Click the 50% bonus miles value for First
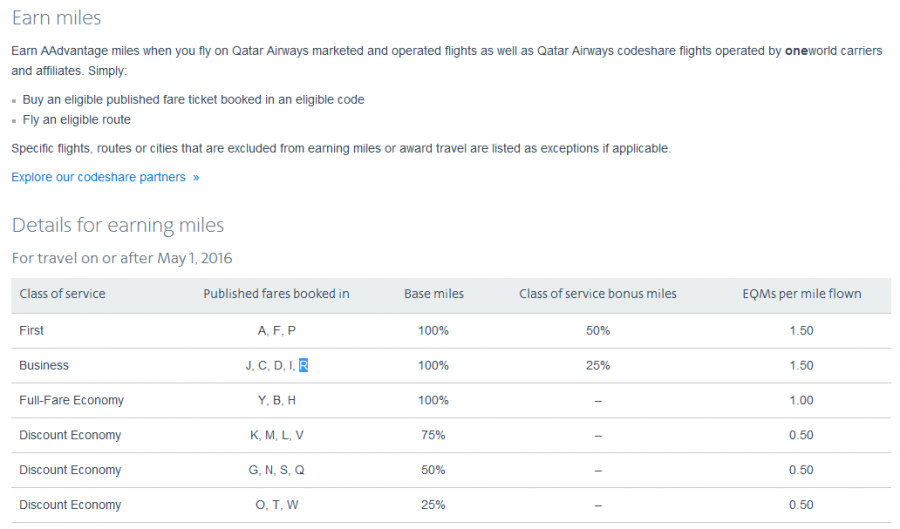 point(598,330)
